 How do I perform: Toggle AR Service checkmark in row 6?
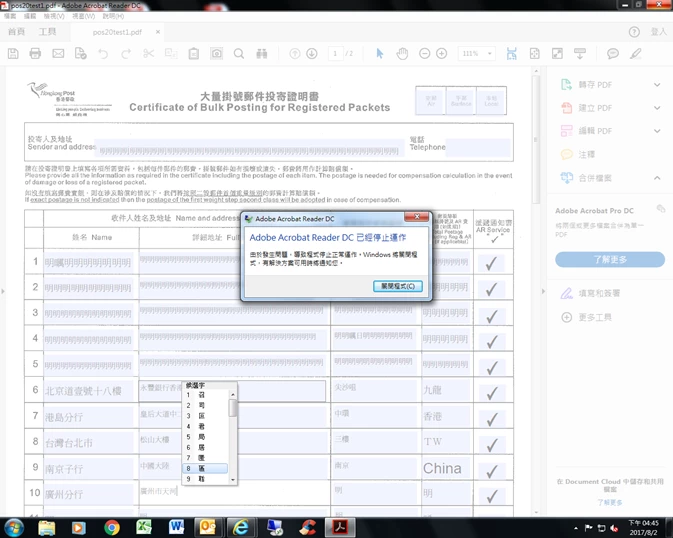coord(491,393)
